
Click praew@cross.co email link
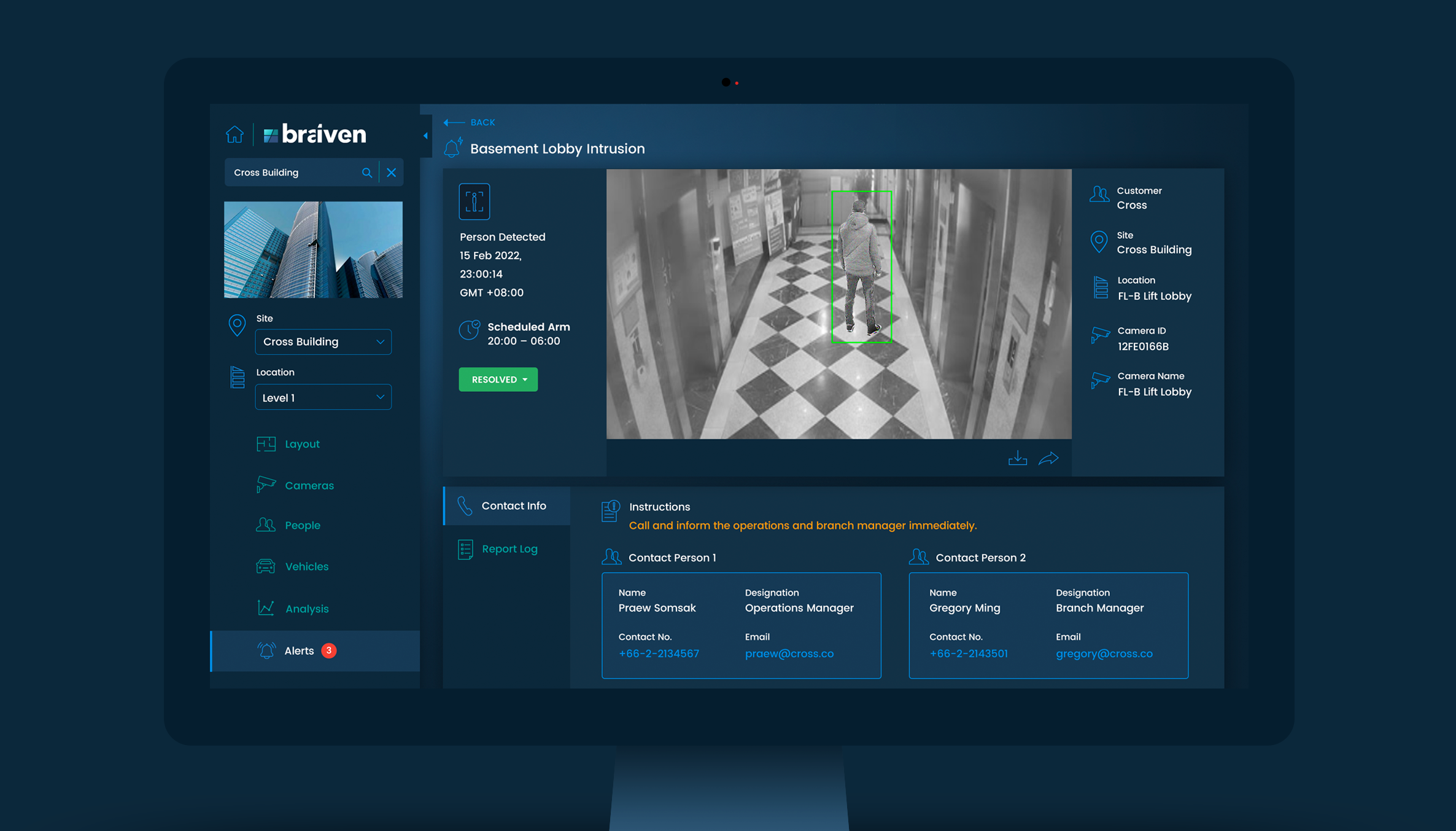click(789, 653)
